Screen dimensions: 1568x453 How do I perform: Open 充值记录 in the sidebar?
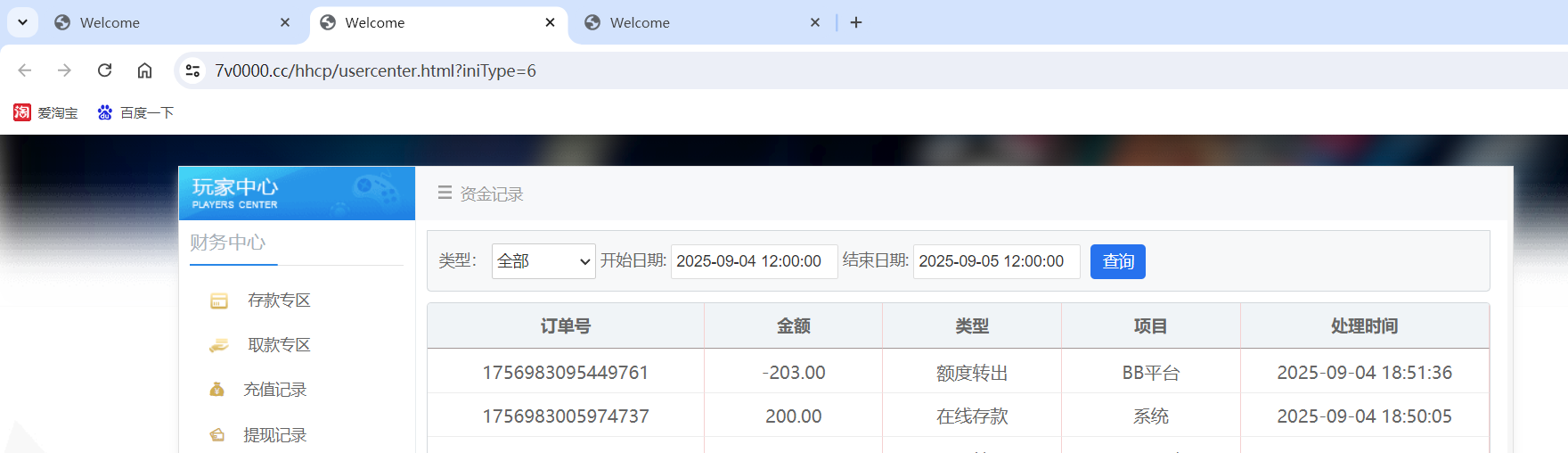[274, 390]
